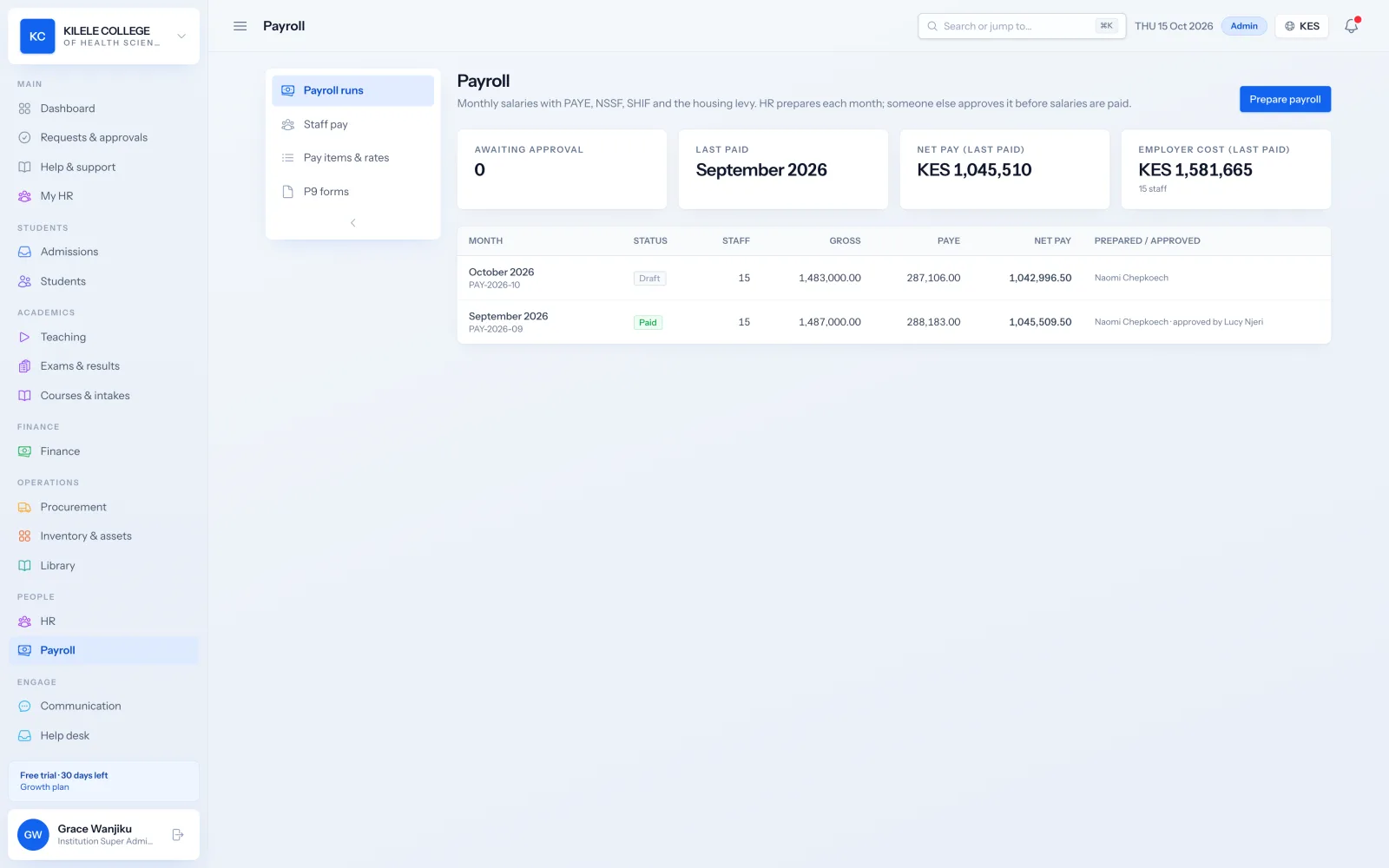Click the My HR people icon
Screen dimensions: 1389x868
[24, 196]
